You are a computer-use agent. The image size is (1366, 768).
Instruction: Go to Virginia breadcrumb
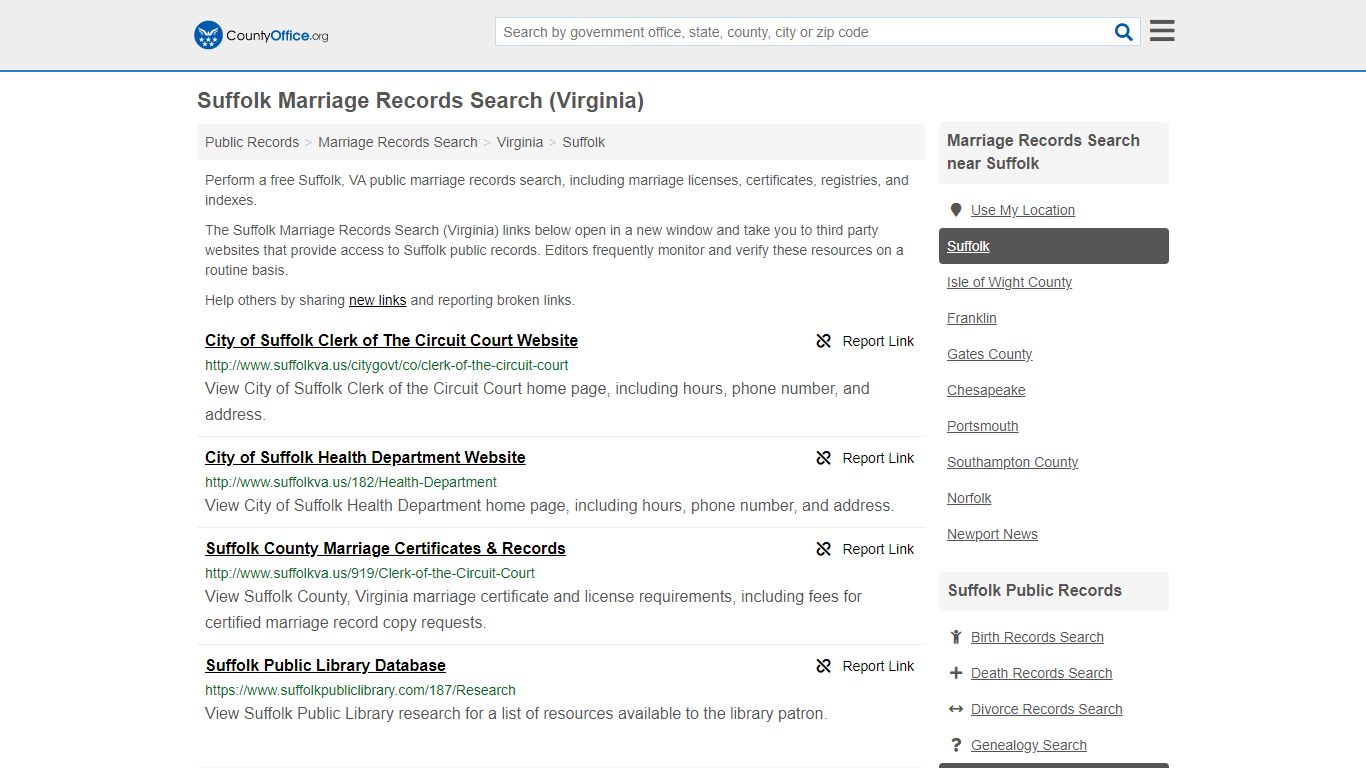520,142
